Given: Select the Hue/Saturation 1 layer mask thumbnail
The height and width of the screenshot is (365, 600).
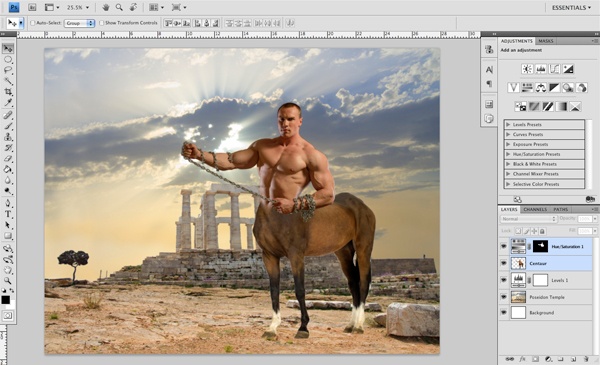Looking at the screenshot, I should [540, 246].
